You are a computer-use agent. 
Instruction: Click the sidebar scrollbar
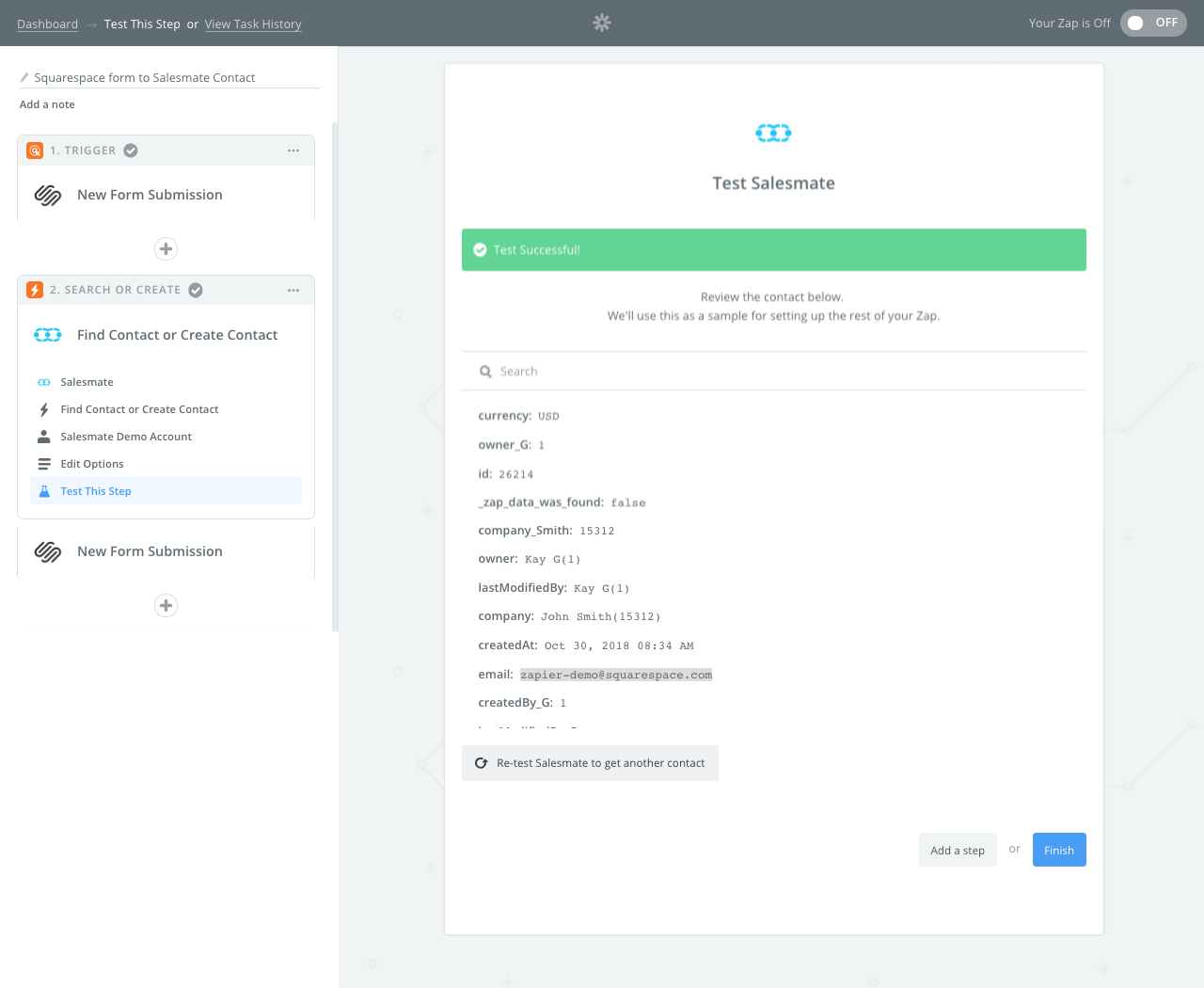pyautogui.click(x=335, y=376)
